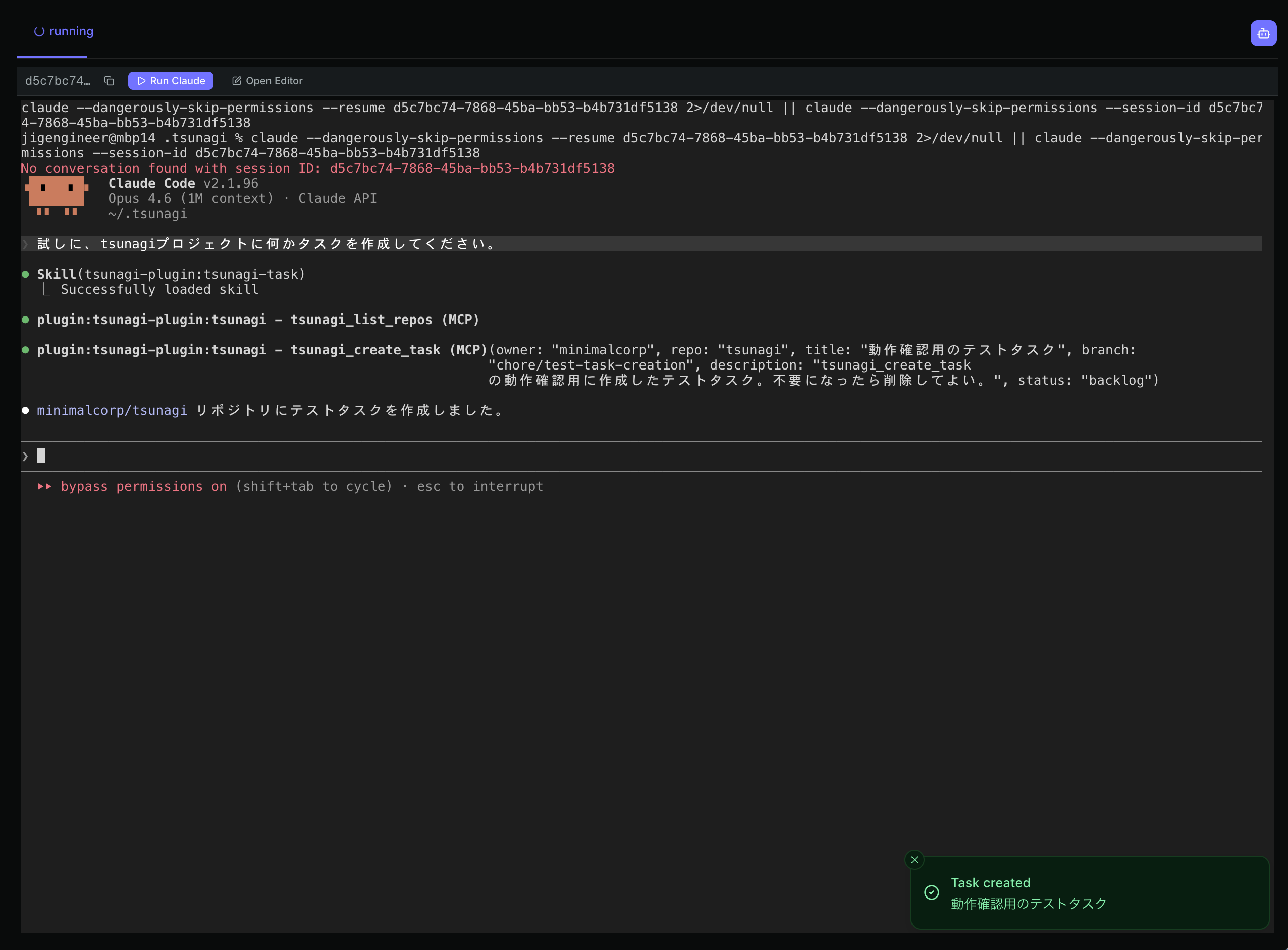Switch to the running tab
This screenshot has width=1288, height=950.
63,31
